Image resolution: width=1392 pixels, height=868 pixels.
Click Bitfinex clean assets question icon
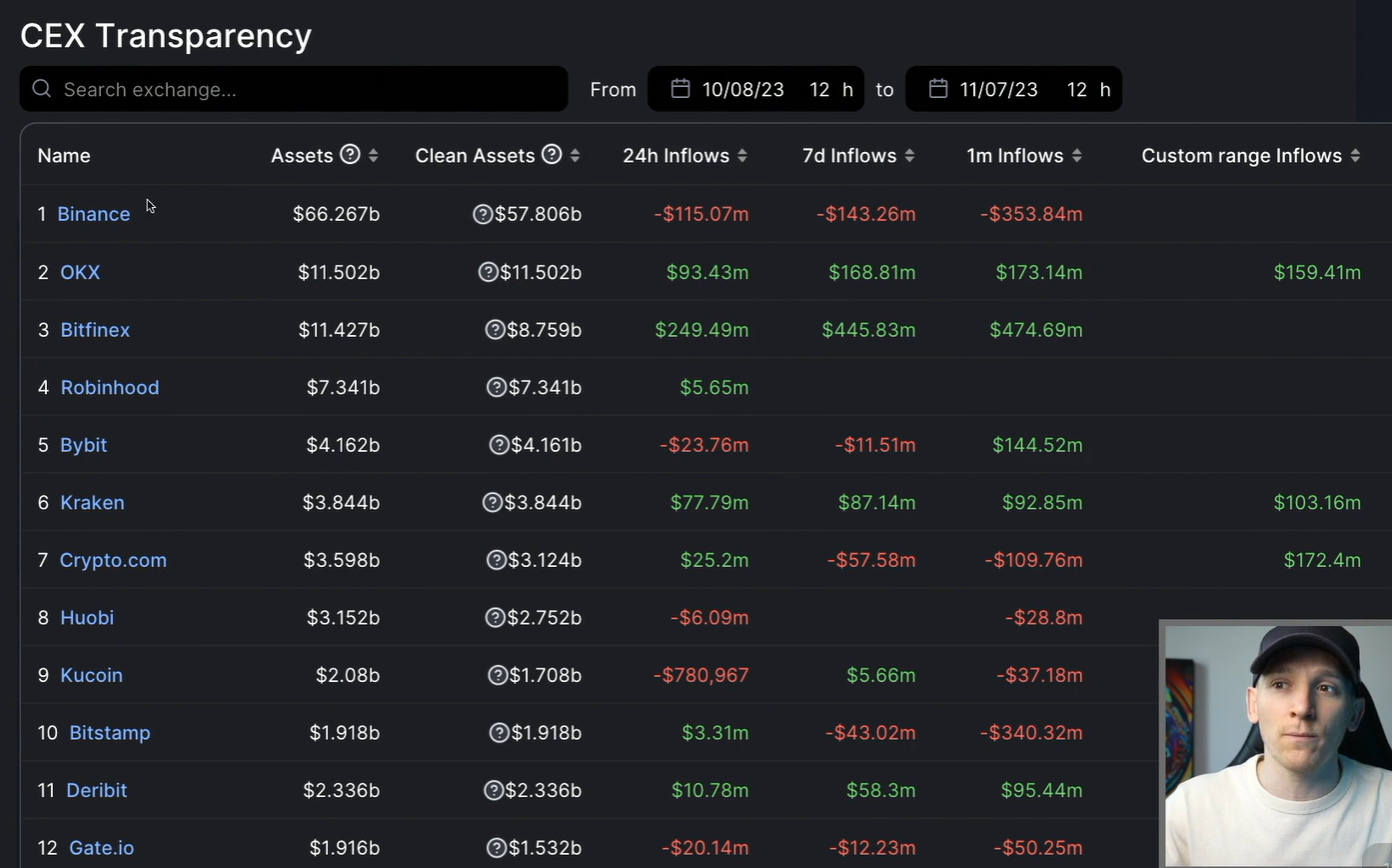pos(494,329)
